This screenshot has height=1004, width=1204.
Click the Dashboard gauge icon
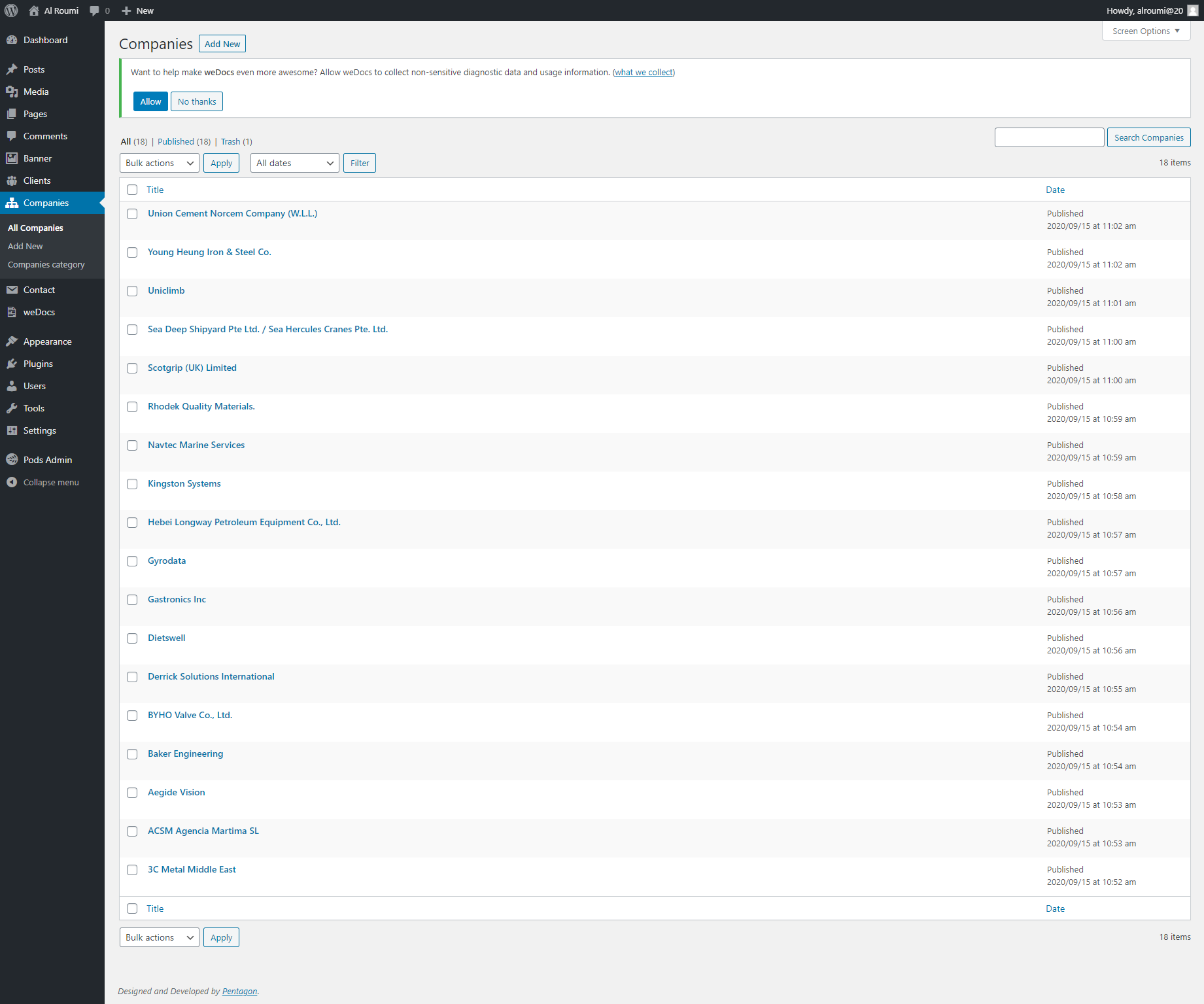tap(12, 40)
